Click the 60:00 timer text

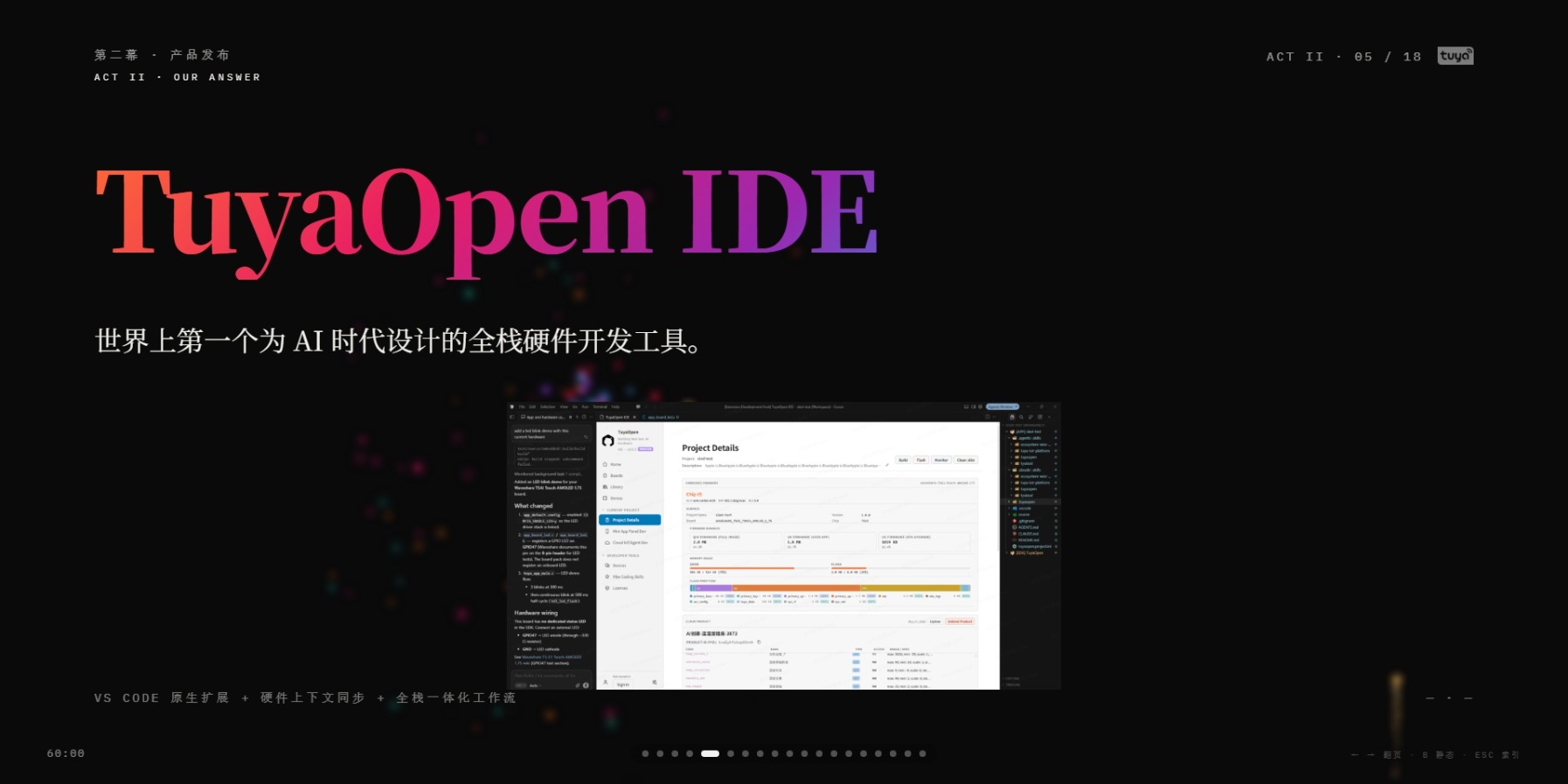66,753
